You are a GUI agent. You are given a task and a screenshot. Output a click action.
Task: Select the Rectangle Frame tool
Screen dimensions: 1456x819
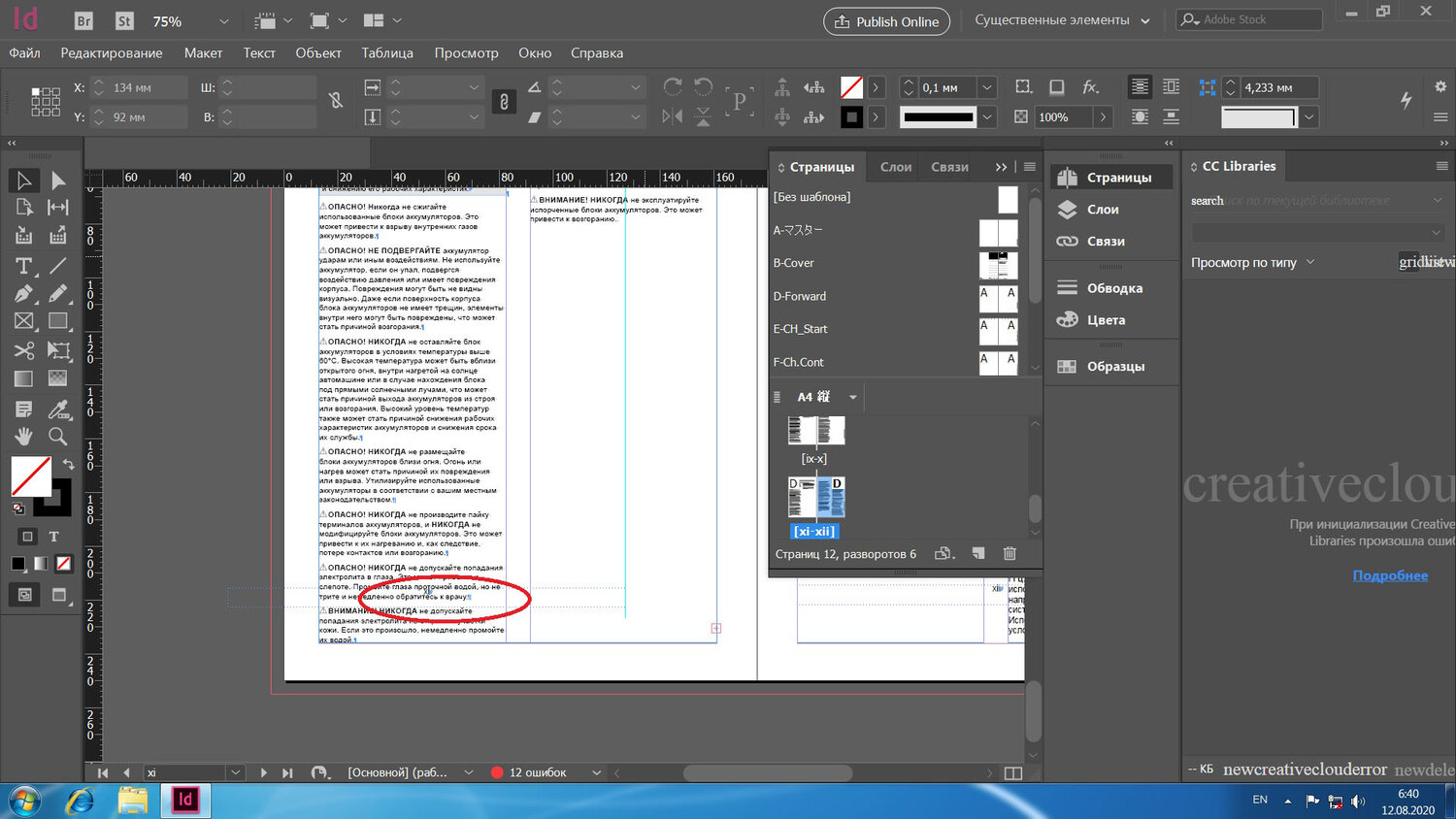pyautogui.click(x=24, y=321)
